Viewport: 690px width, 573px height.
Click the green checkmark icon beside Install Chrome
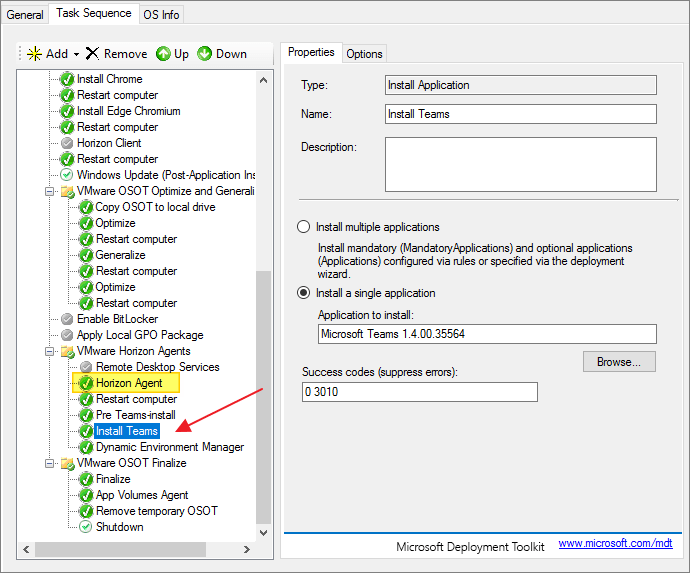pos(67,79)
